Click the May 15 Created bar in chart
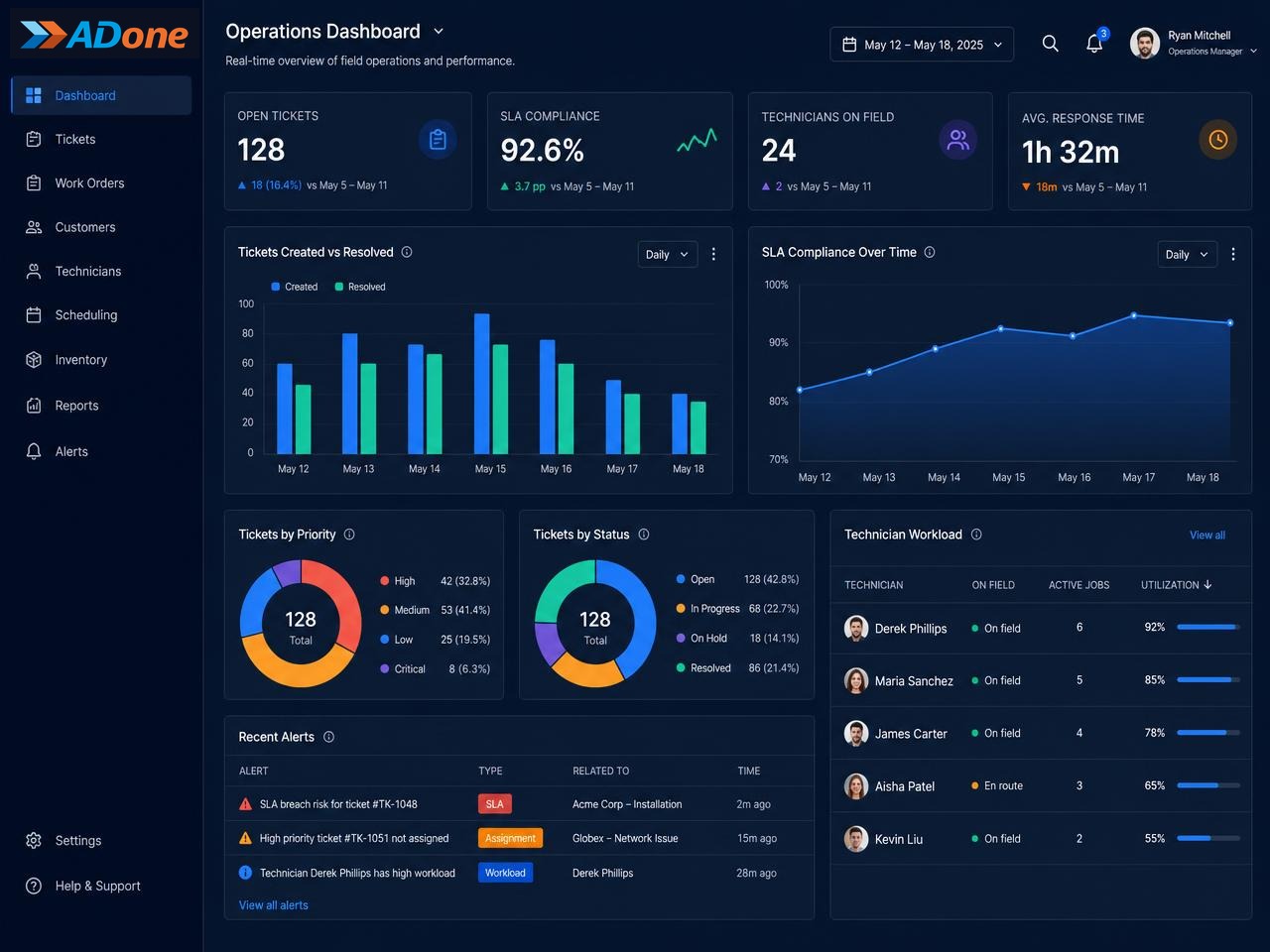Image resolution: width=1270 pixels, height=952 pixels. 482,384
